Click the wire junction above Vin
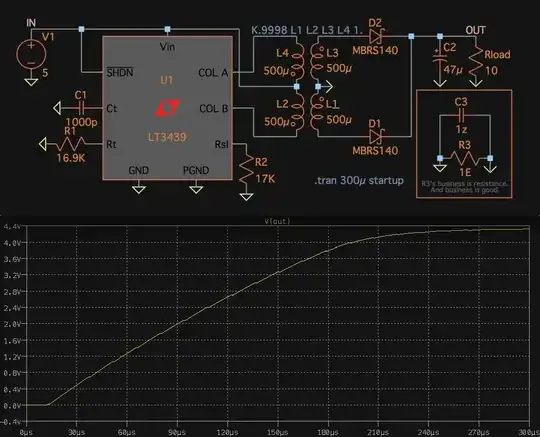The height and width of the screenshot is (437, 540). [167, 29]
